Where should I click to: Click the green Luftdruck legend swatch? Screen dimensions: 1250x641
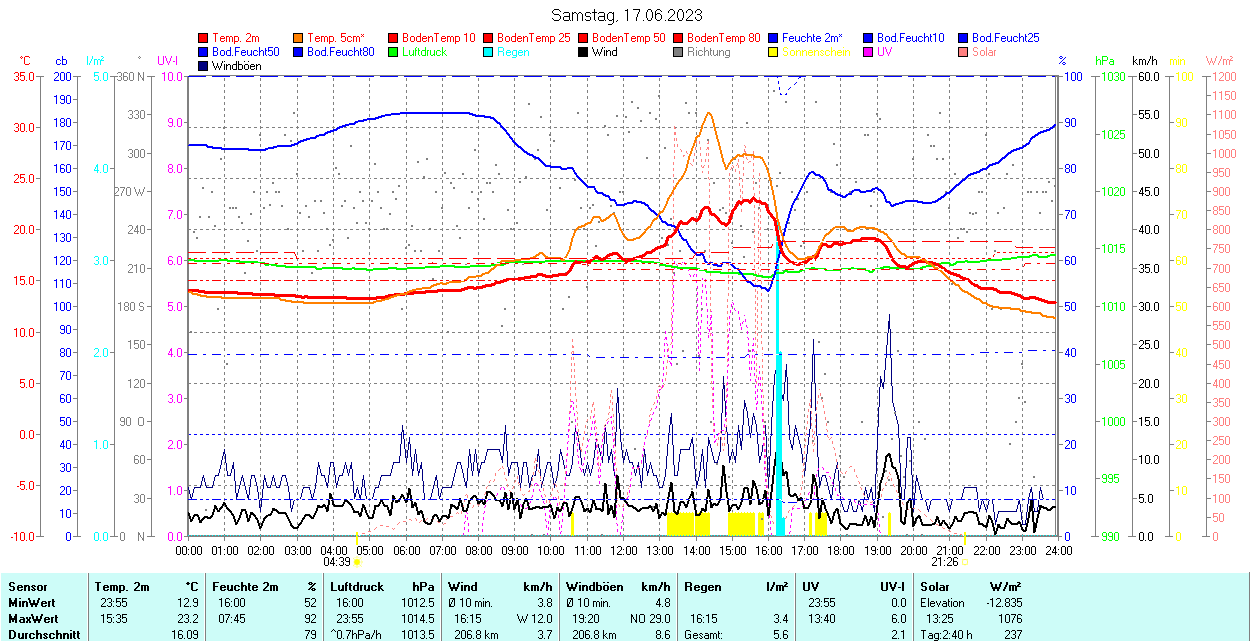[x=394, y=52]
